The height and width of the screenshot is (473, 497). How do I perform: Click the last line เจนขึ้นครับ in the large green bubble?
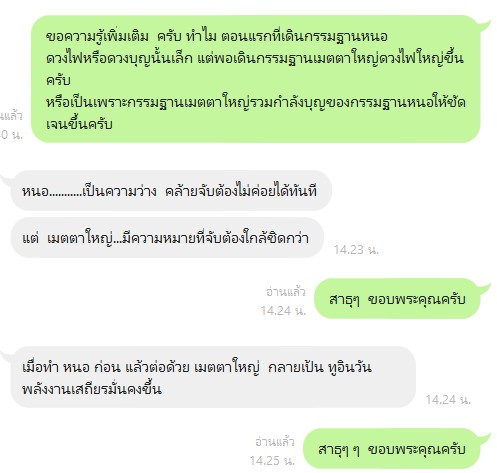79,124
